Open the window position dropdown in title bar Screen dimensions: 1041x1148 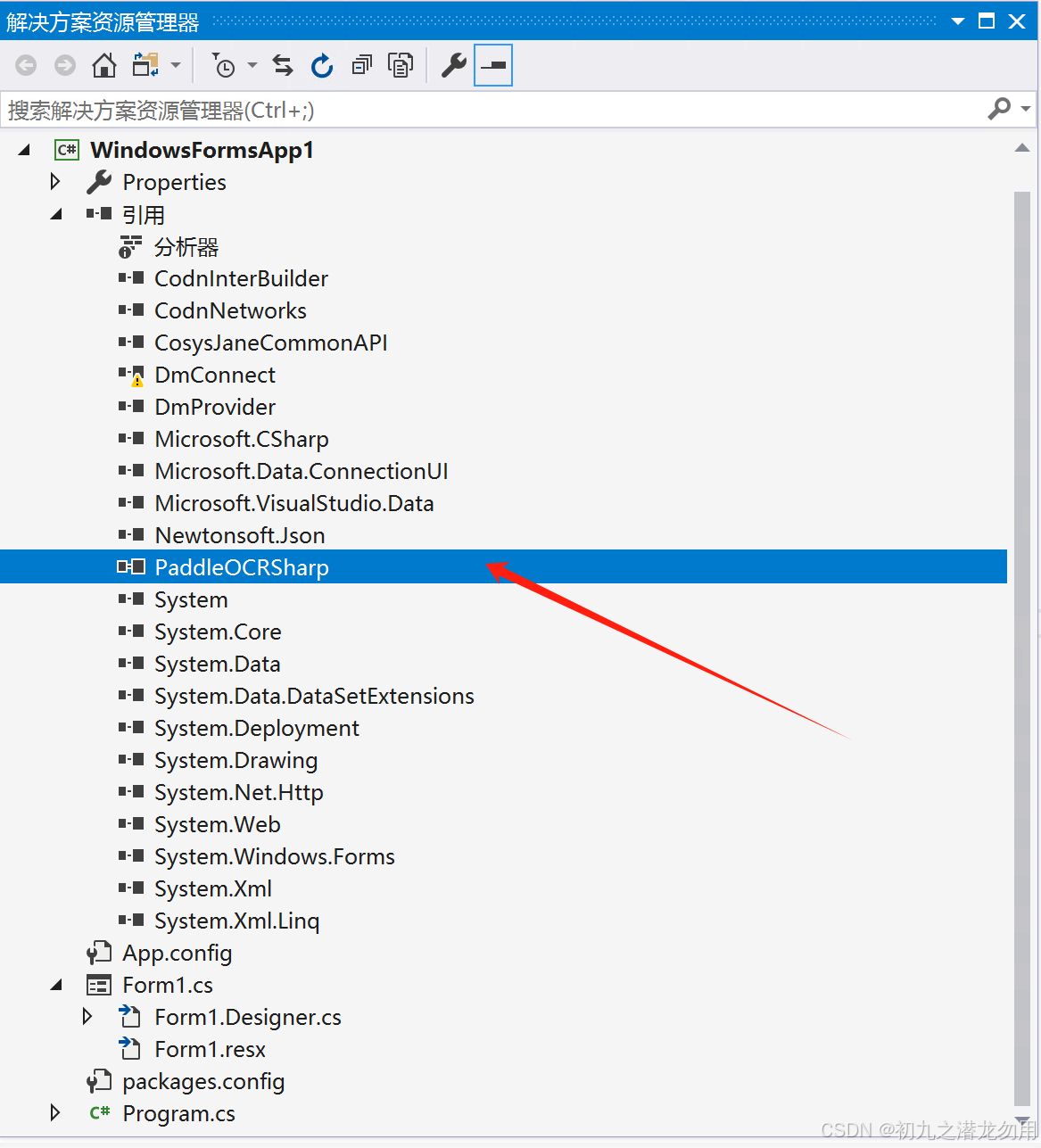(x=958, y=21)
